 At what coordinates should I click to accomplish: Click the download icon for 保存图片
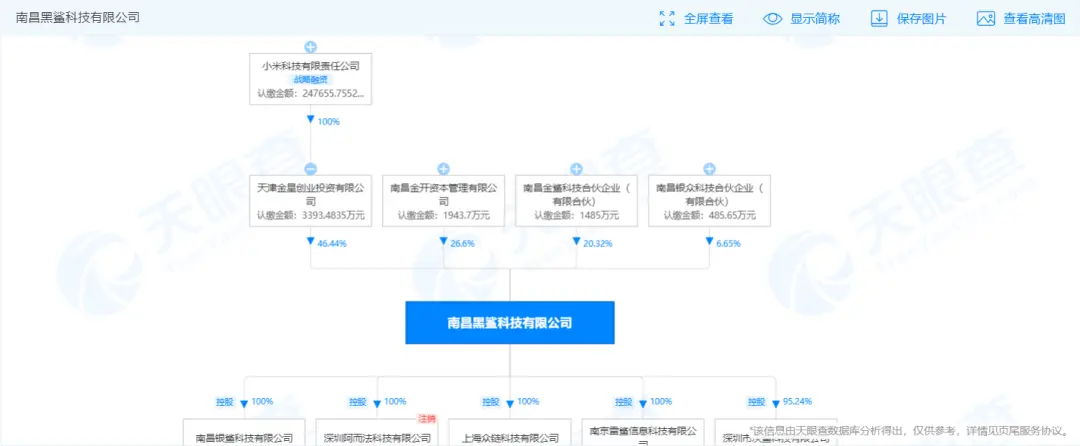point(879,19)
